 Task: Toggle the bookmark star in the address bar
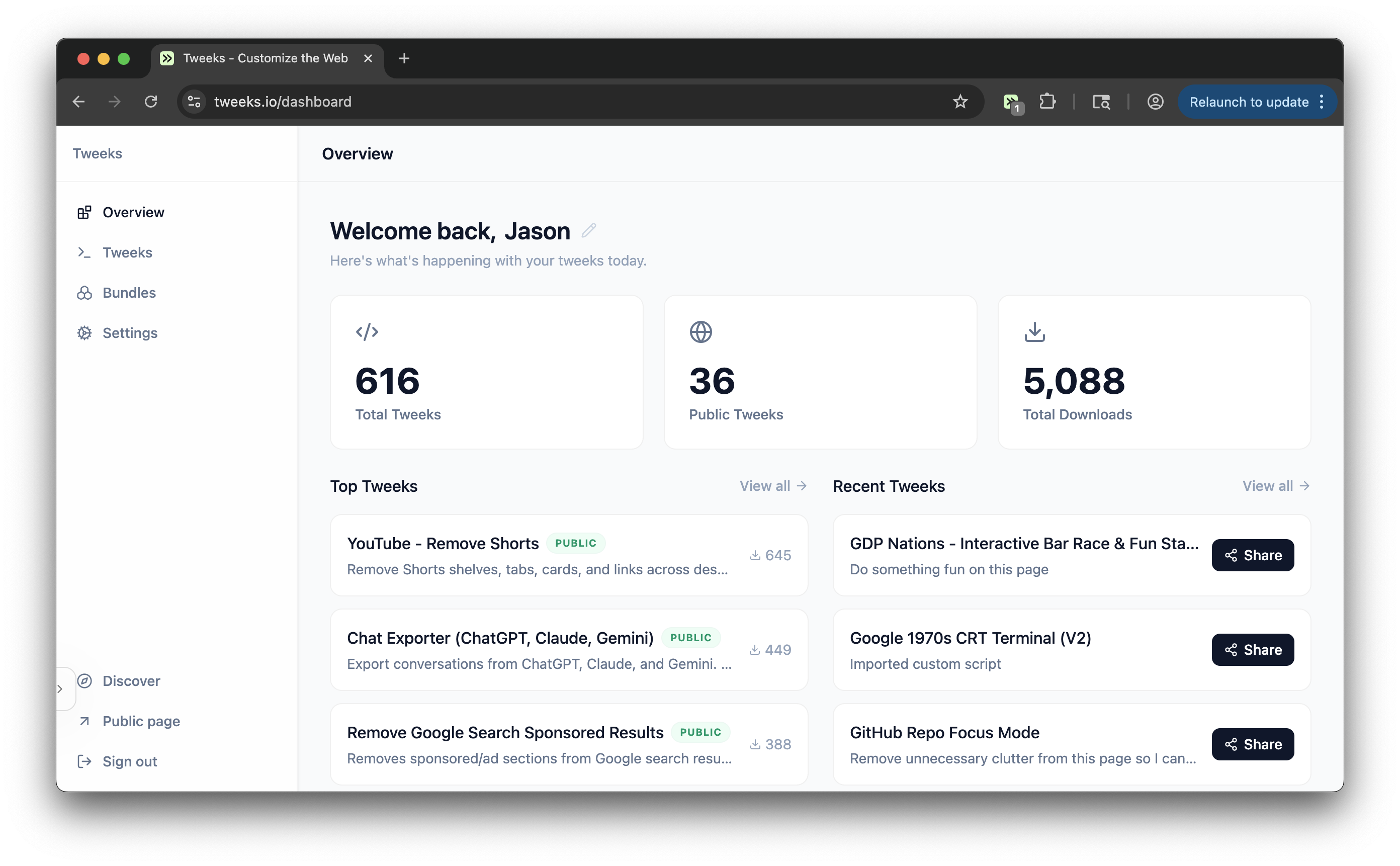pyautogui.click(x=960, y=102)
